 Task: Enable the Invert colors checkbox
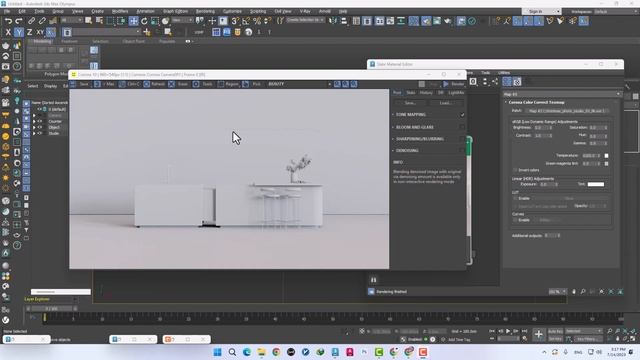[x=515, y=170]
